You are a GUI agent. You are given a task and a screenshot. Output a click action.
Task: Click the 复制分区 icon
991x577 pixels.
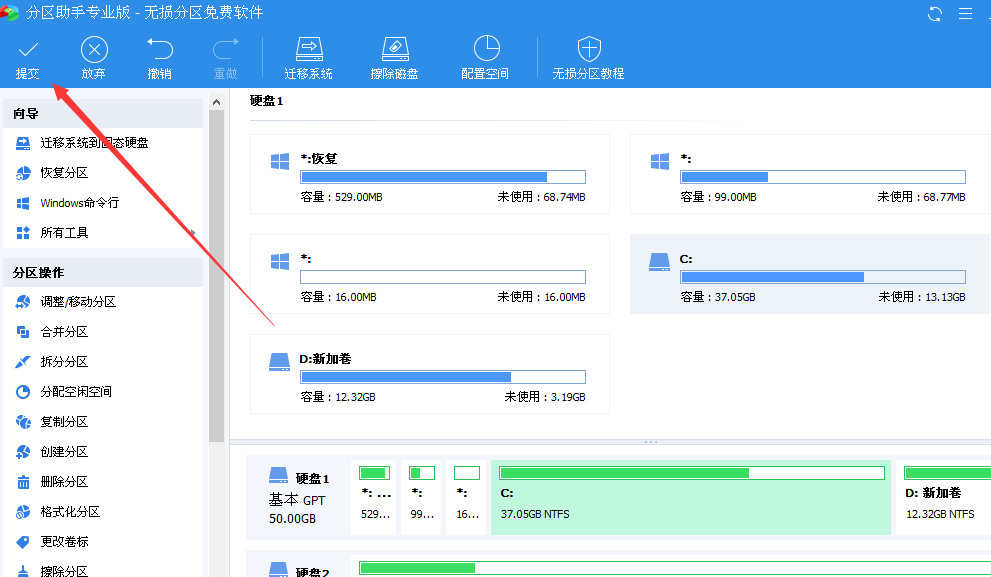point(23,422)
